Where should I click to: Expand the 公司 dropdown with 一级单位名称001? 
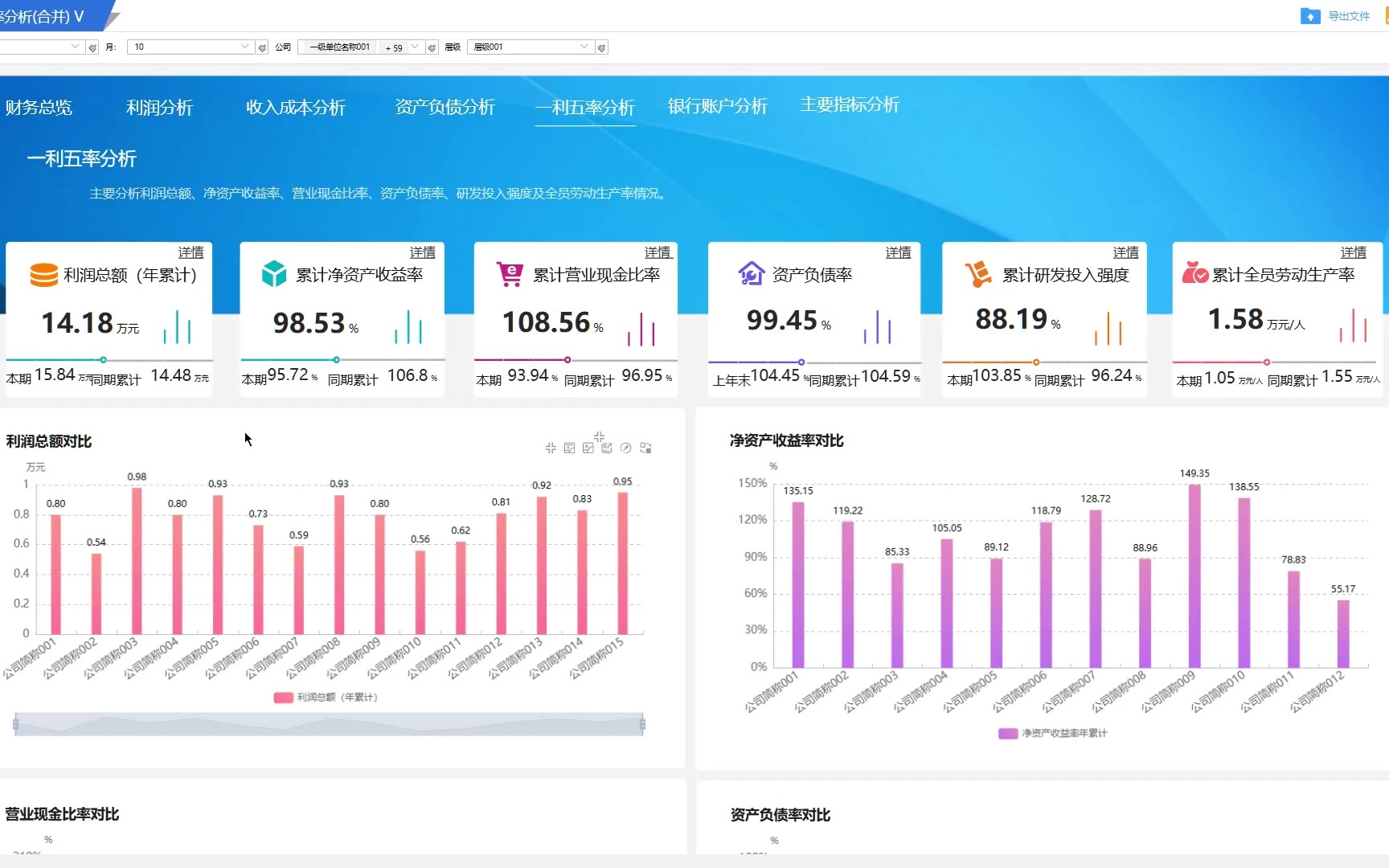point(359,47)
